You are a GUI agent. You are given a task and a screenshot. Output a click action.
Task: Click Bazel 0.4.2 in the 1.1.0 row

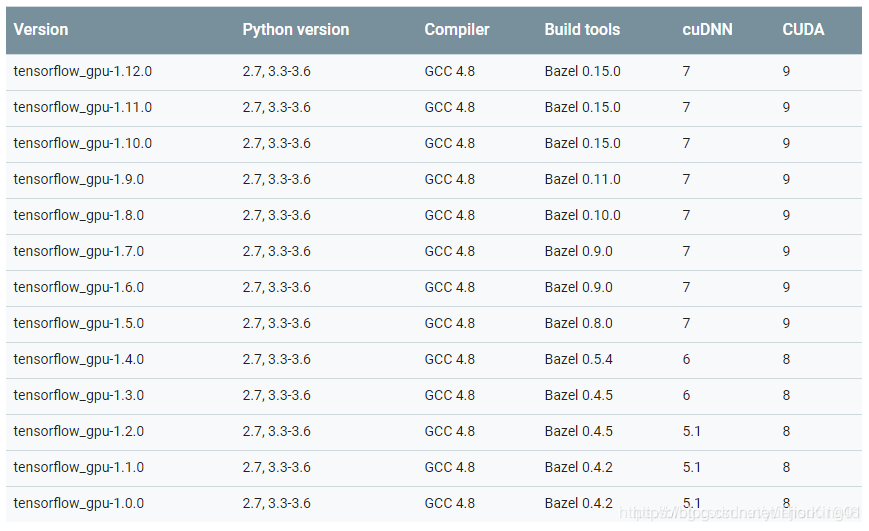pos(579,468)
